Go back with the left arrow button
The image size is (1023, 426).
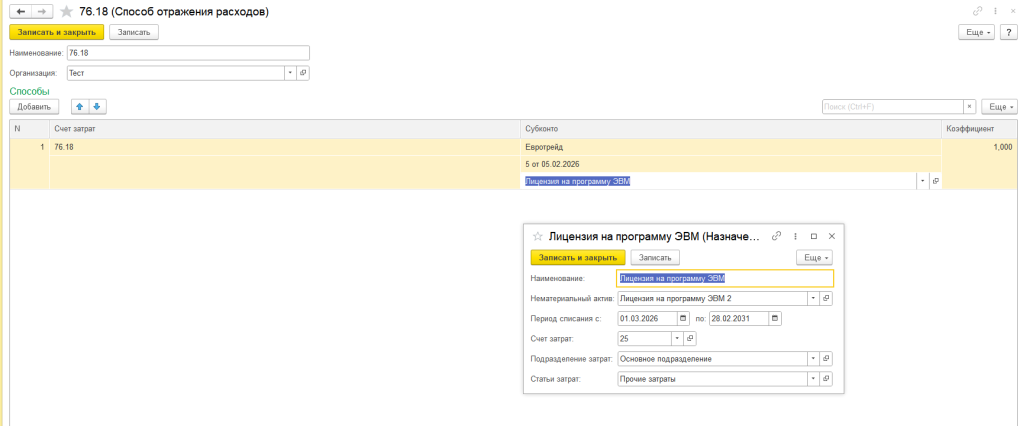(x=20, y=12)
